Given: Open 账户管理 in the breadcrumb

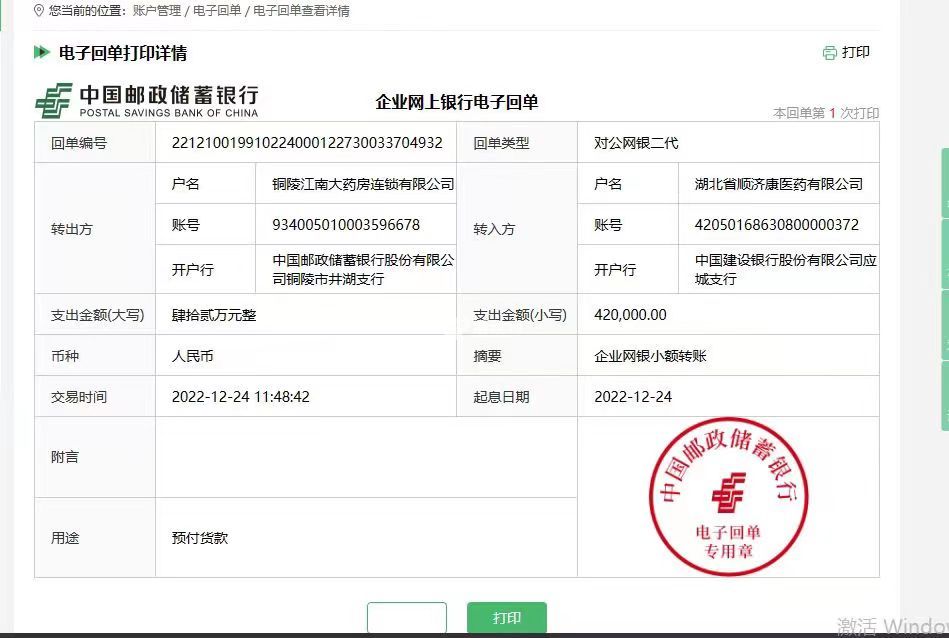Looking at the screenshot, I should (x=157, y=11).
